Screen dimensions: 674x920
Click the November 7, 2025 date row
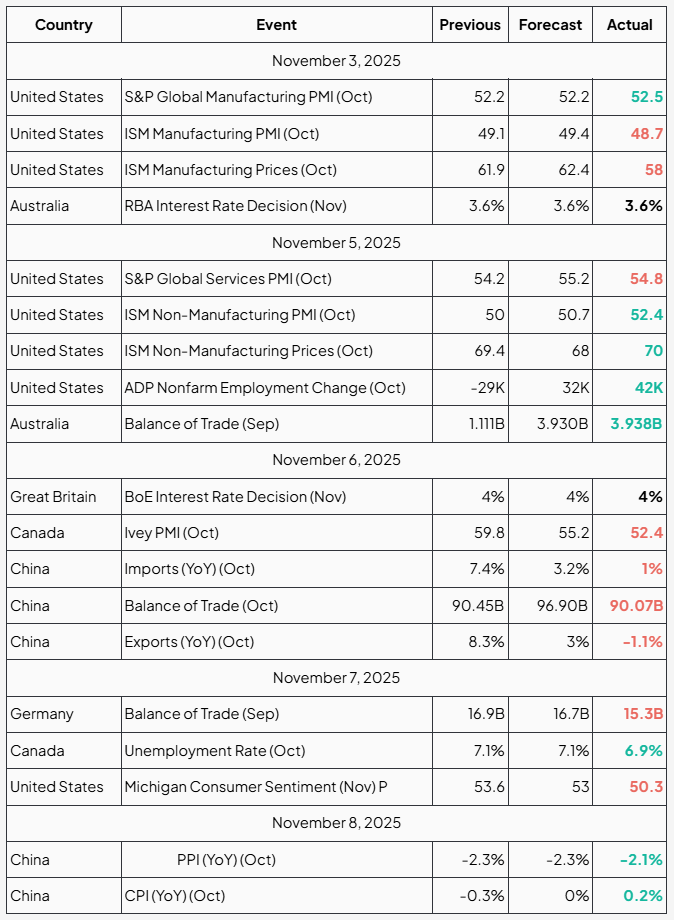(336, 678)
